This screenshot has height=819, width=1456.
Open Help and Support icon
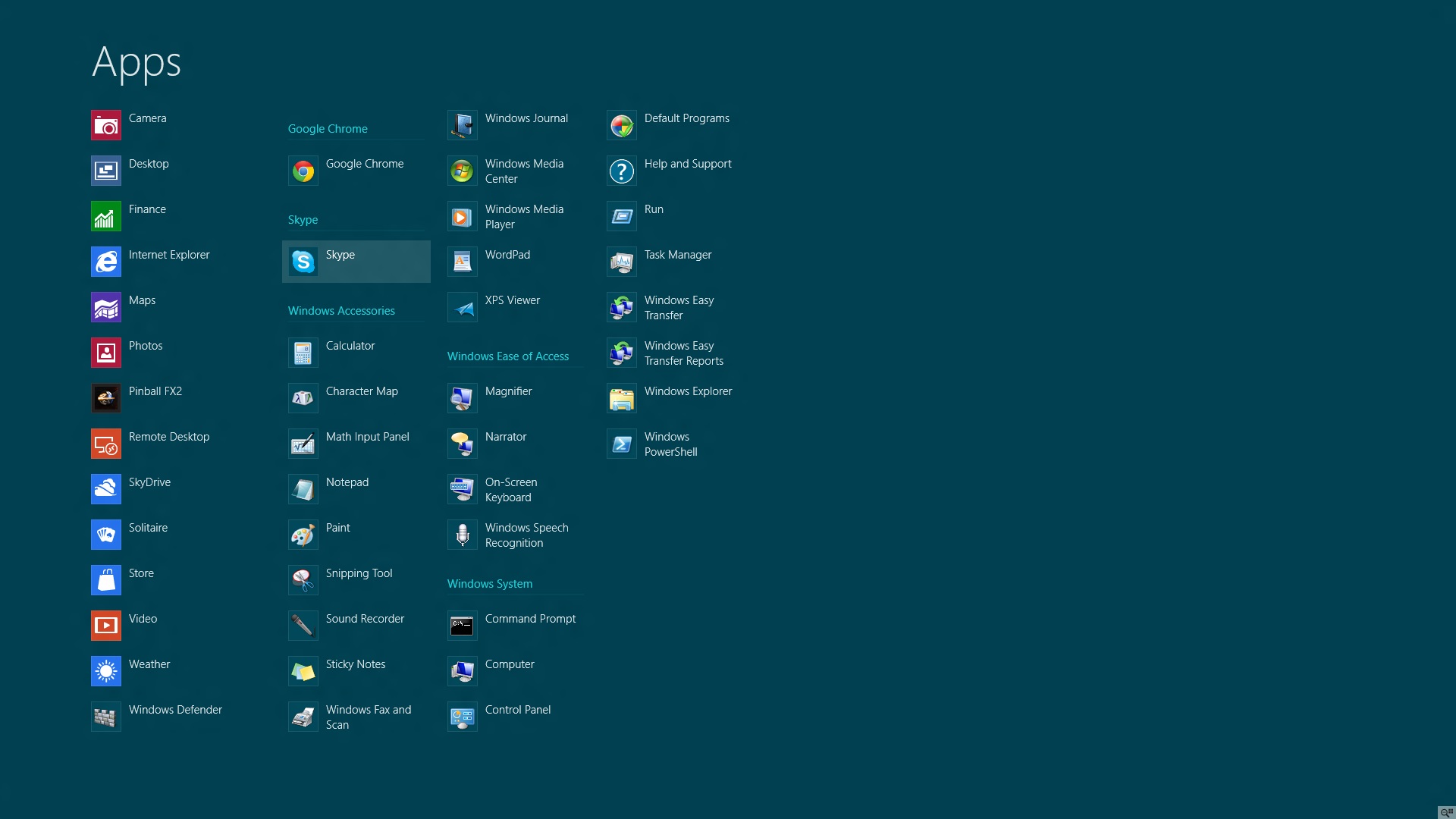coord(622,171)
